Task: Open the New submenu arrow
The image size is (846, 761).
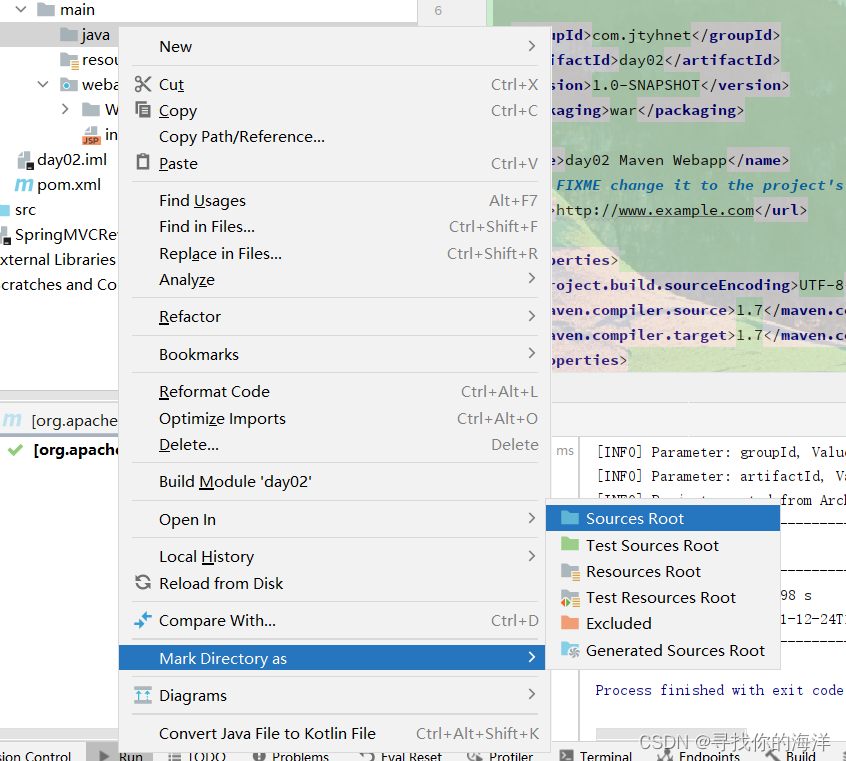Action: 531,46
